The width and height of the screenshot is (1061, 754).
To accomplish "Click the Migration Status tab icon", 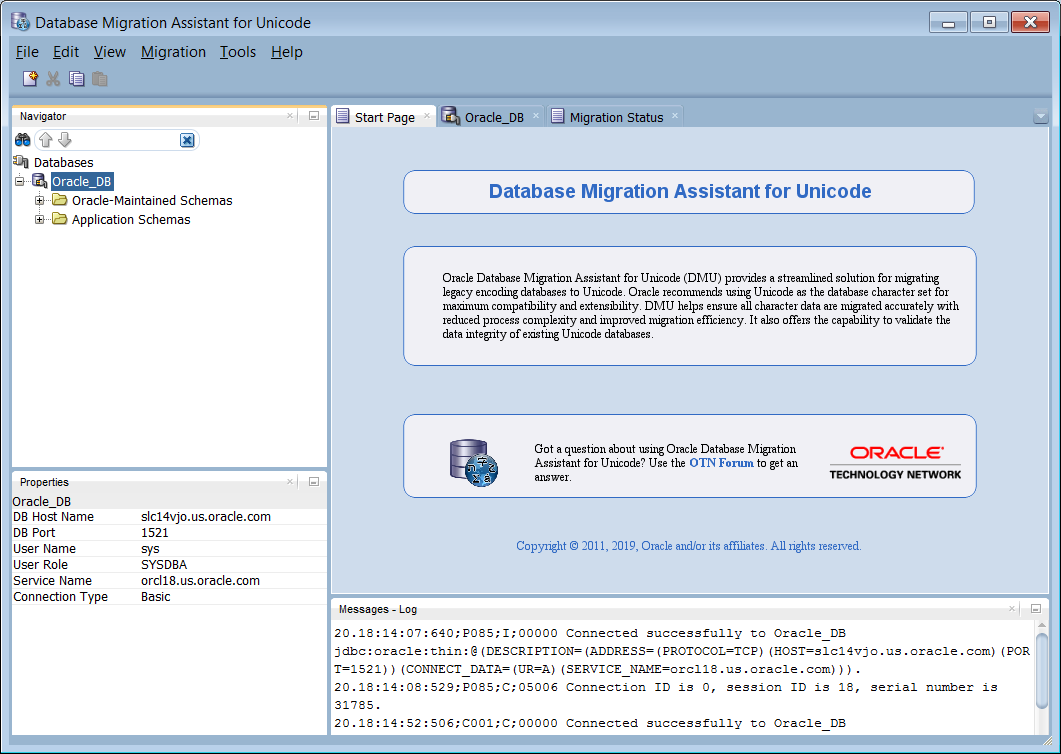I will pyautogui.click(x=558, y=116).
